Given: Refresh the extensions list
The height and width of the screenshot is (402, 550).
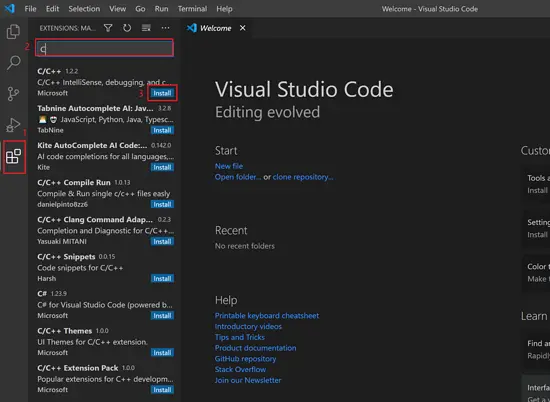Looking at the screenshot, I should pos(127,28).
